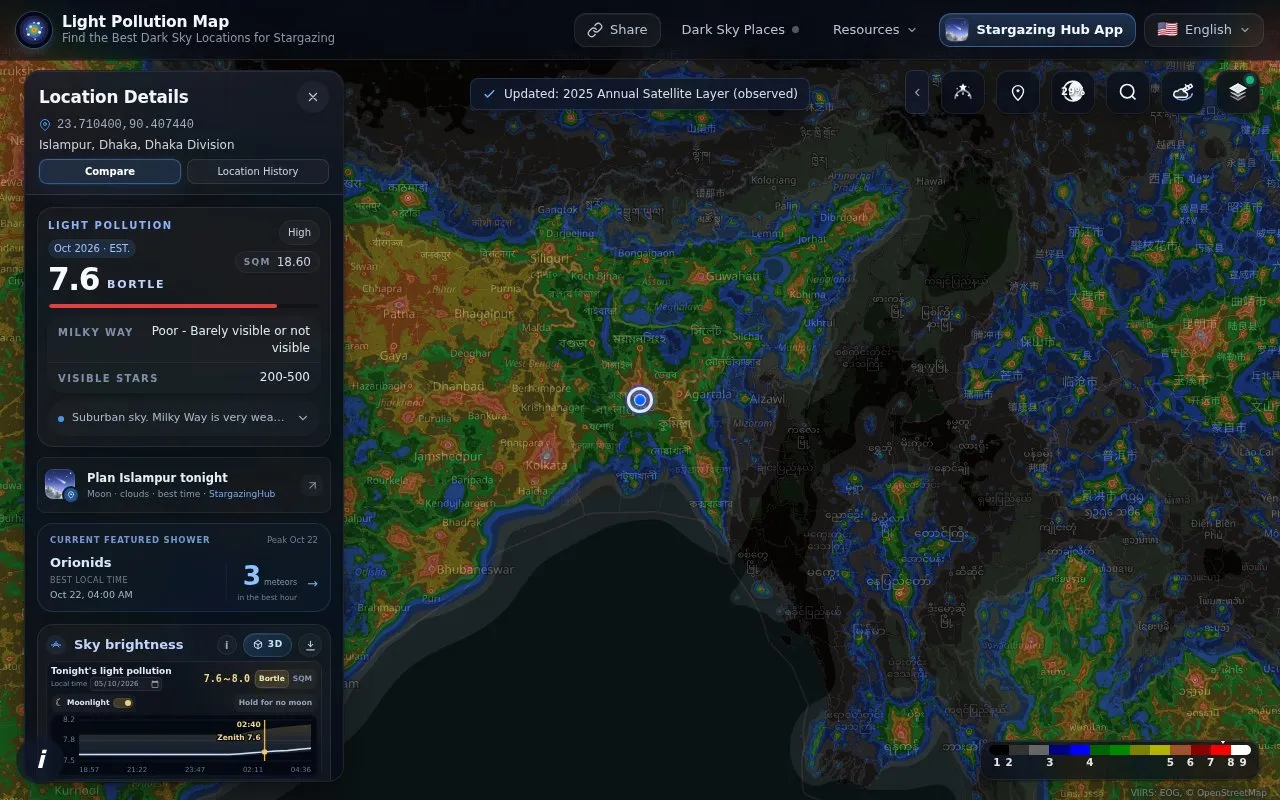The width and height of the screenshot is (1280, 800).
Task: Click the Oct 2026 EST. date badge
Action: tap(92, 248)
